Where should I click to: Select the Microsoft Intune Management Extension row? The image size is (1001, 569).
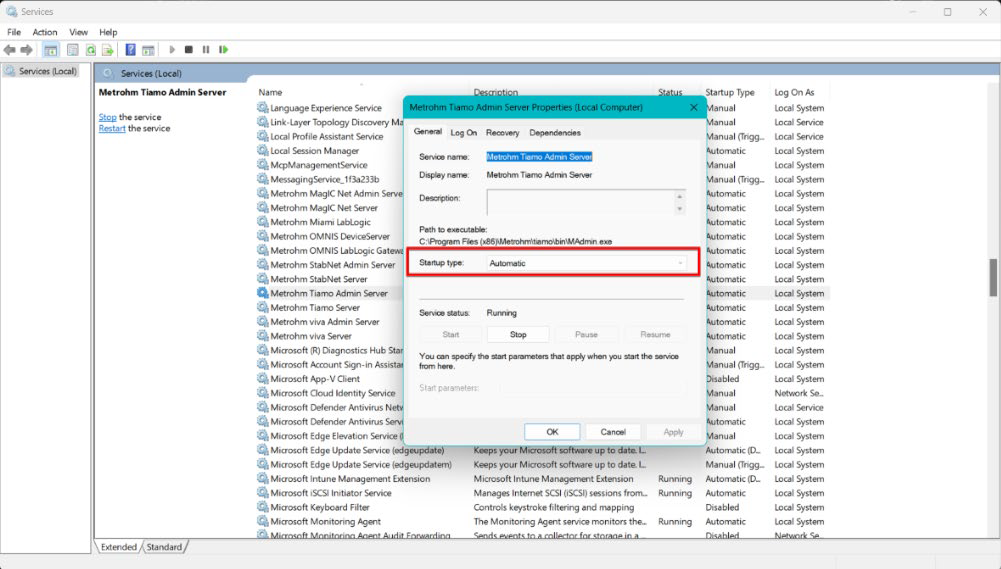click(541, 479)
